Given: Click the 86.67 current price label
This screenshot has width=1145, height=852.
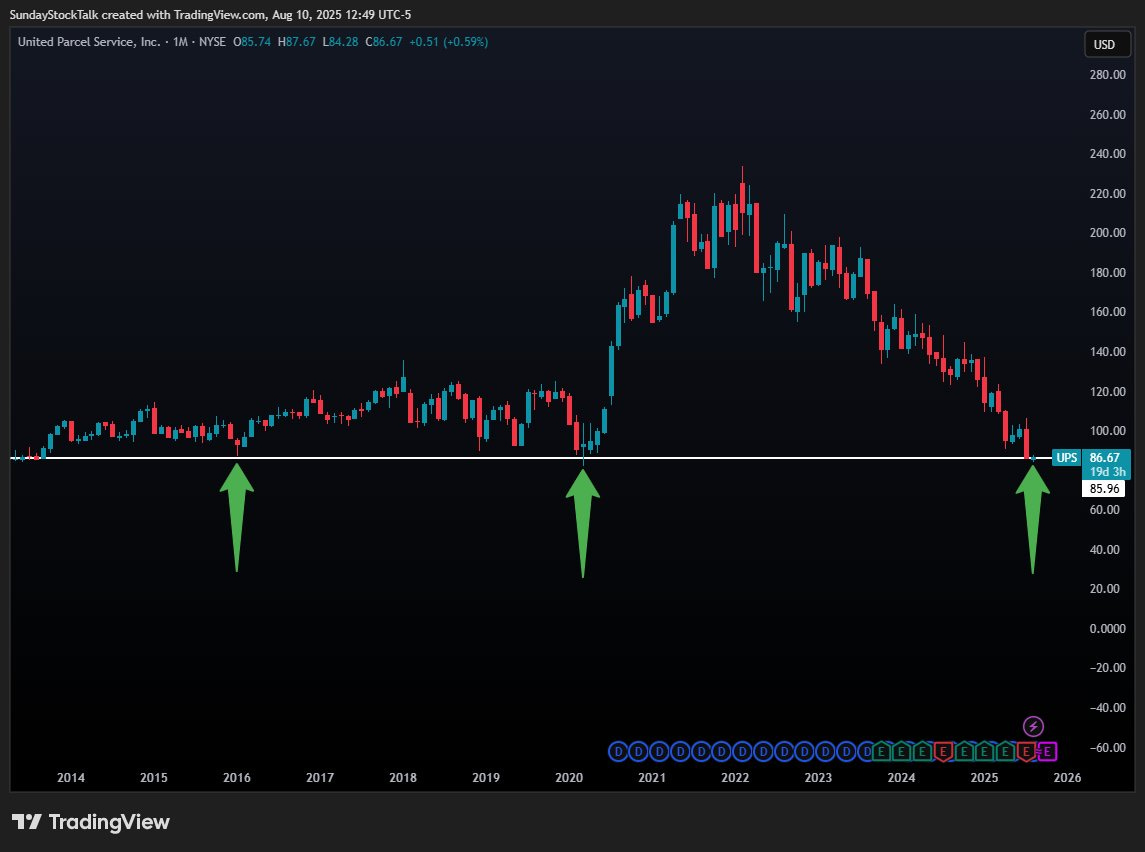Looking at the screenshot, I should coord(1104,458).
